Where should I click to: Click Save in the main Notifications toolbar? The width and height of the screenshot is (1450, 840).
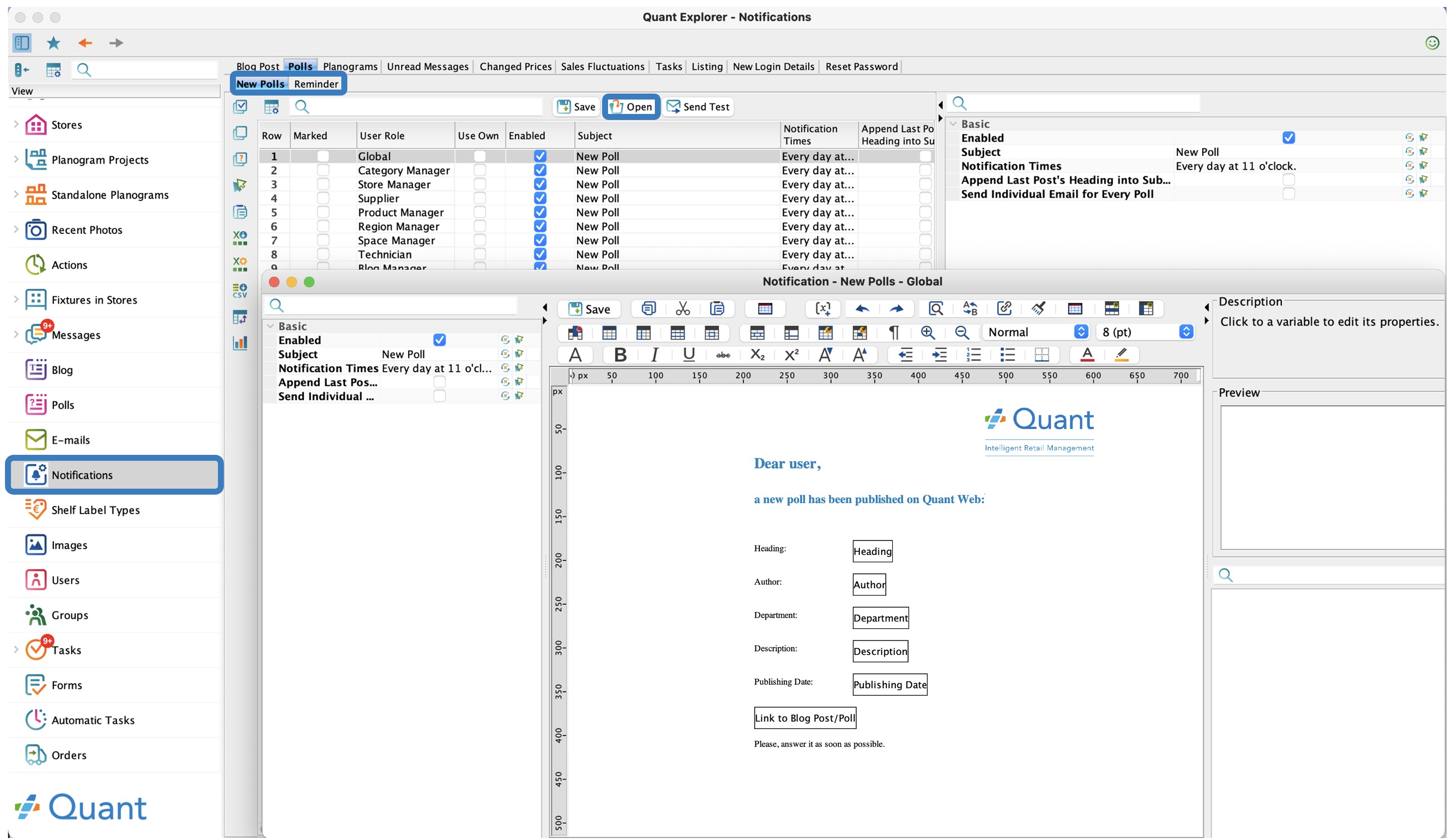pyautogui.click(x=576, y=106)
